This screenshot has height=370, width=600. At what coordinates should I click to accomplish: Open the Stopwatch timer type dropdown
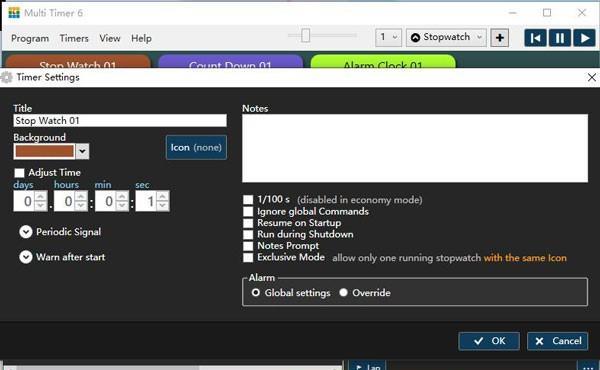coord(446,37)
